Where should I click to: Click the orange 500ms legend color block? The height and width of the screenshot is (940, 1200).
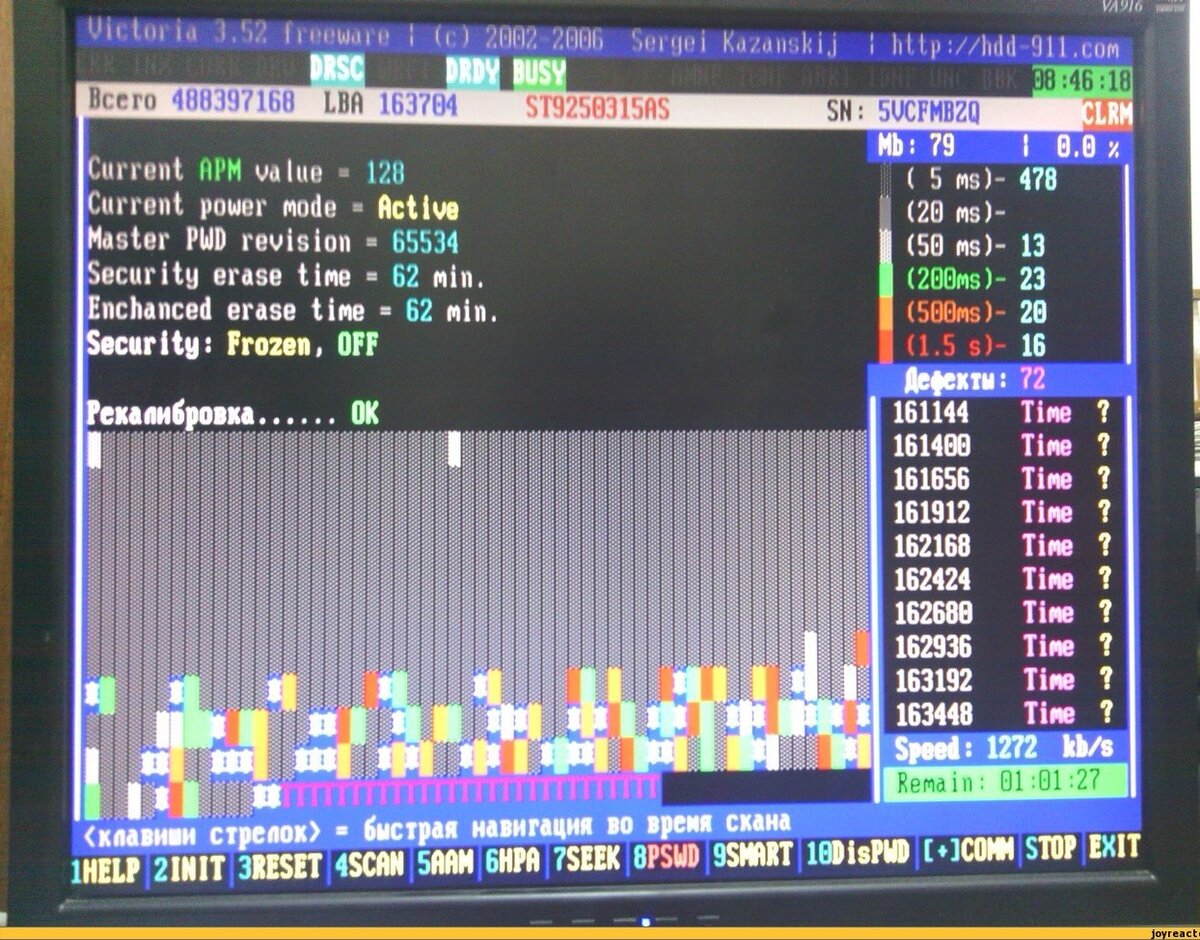click(x=885, y=312)
